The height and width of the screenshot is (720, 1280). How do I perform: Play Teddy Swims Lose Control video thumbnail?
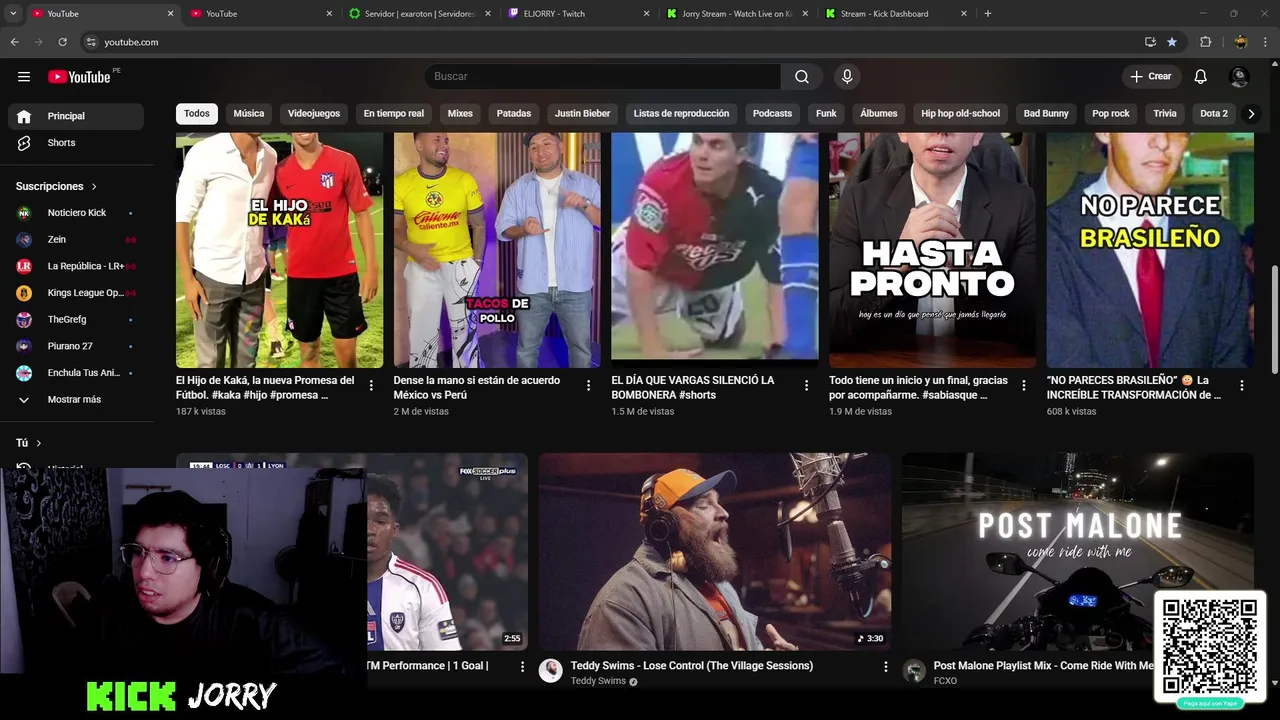point(714,552)
